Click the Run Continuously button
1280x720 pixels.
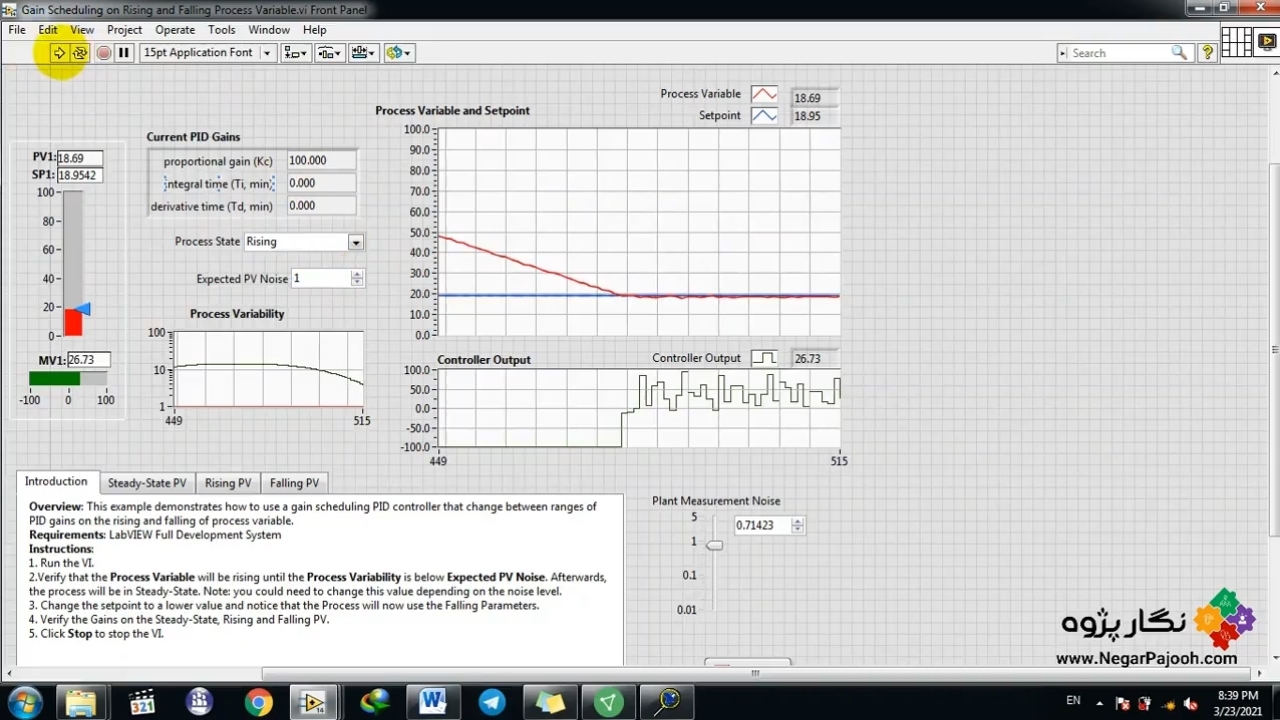click(x=80, y=53)
